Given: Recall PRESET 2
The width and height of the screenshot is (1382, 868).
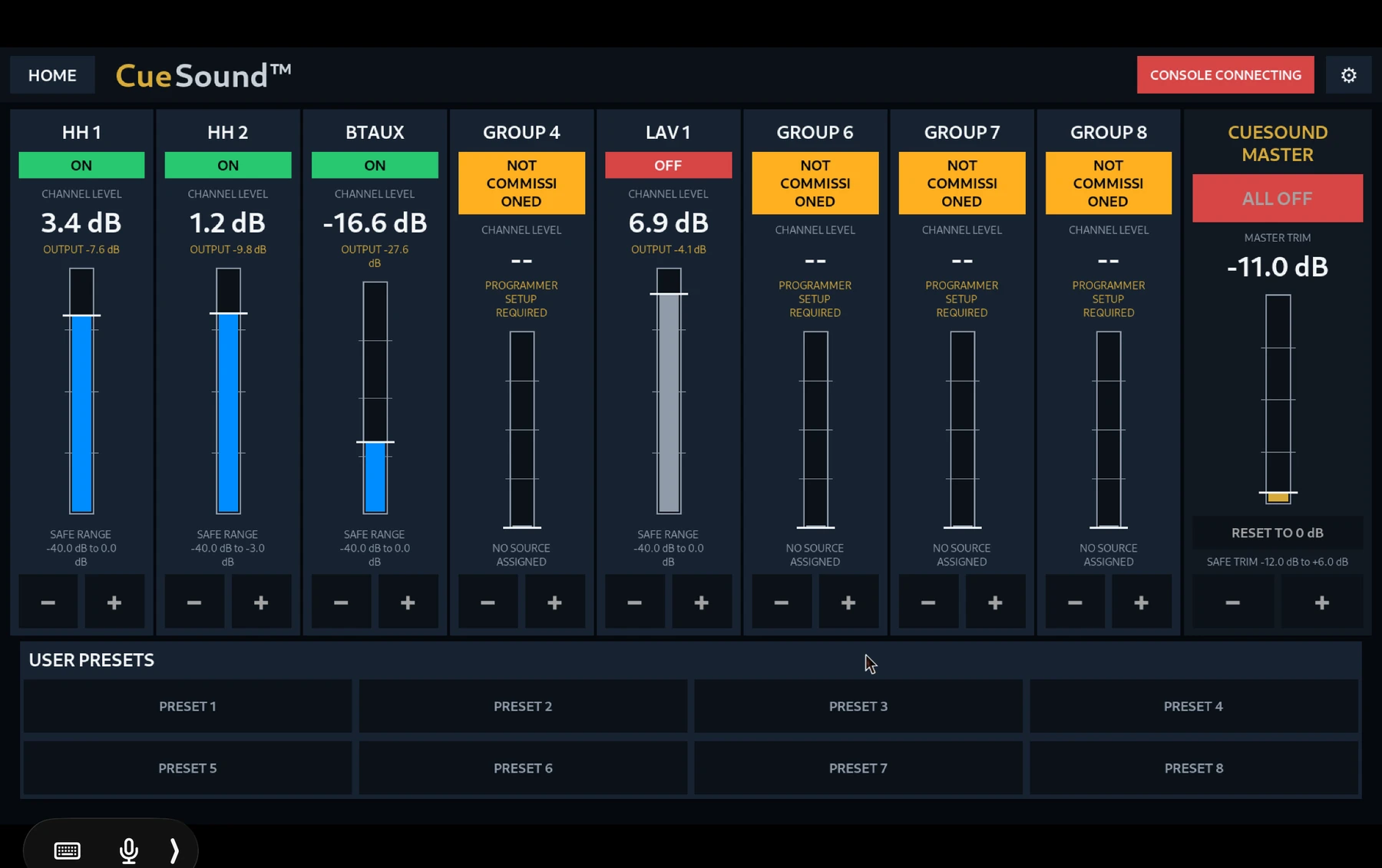Looking at the screenshot, I should click(523, 706).
